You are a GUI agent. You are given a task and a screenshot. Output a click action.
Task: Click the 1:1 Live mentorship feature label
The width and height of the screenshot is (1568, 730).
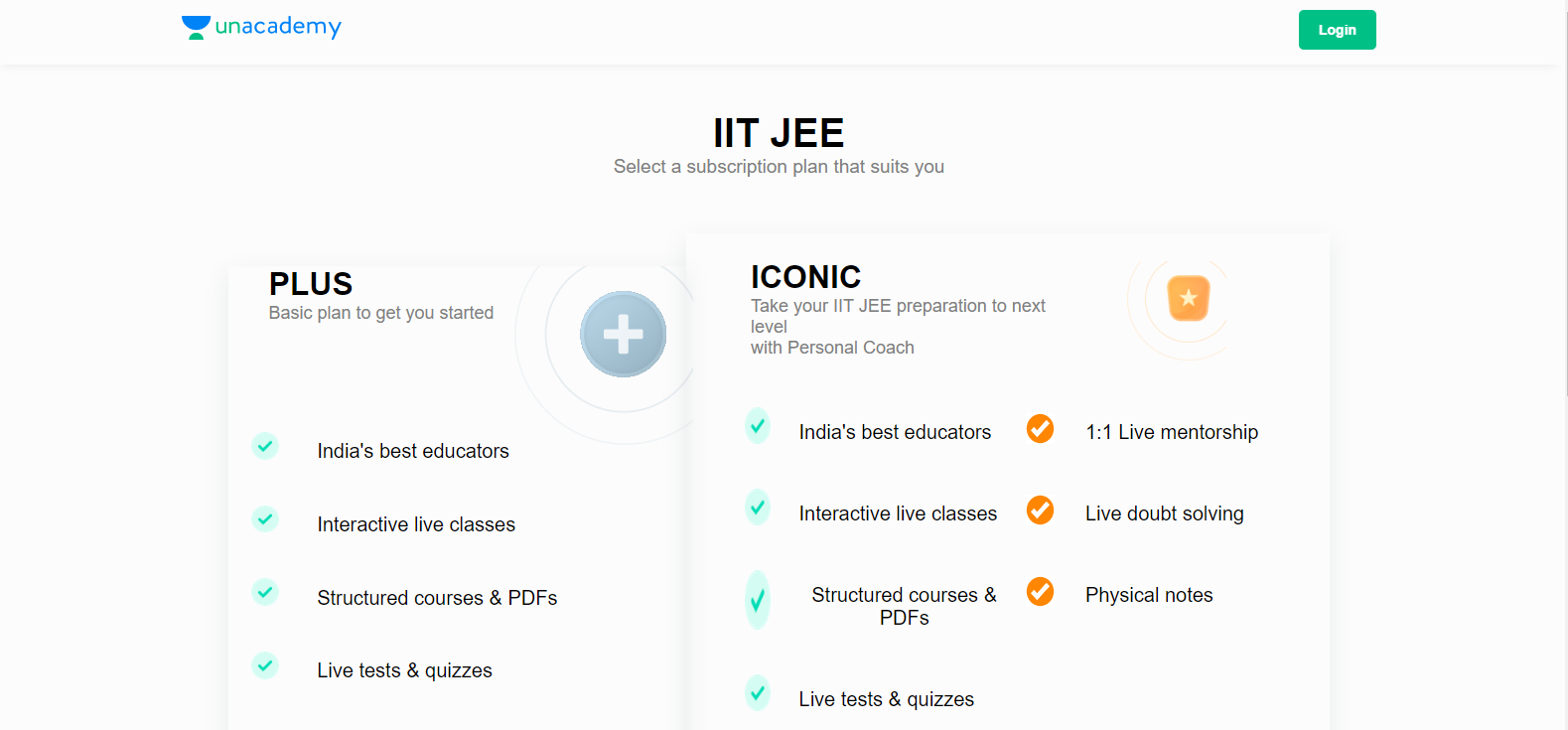(1172, 431)
